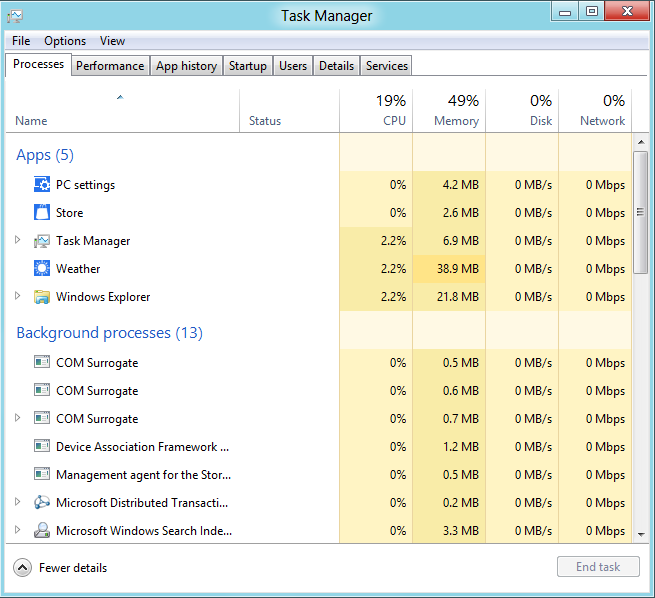The height and width of the screenshot is (598, 655).
Task: Click the Store app icon
Action: pos(42,213)
